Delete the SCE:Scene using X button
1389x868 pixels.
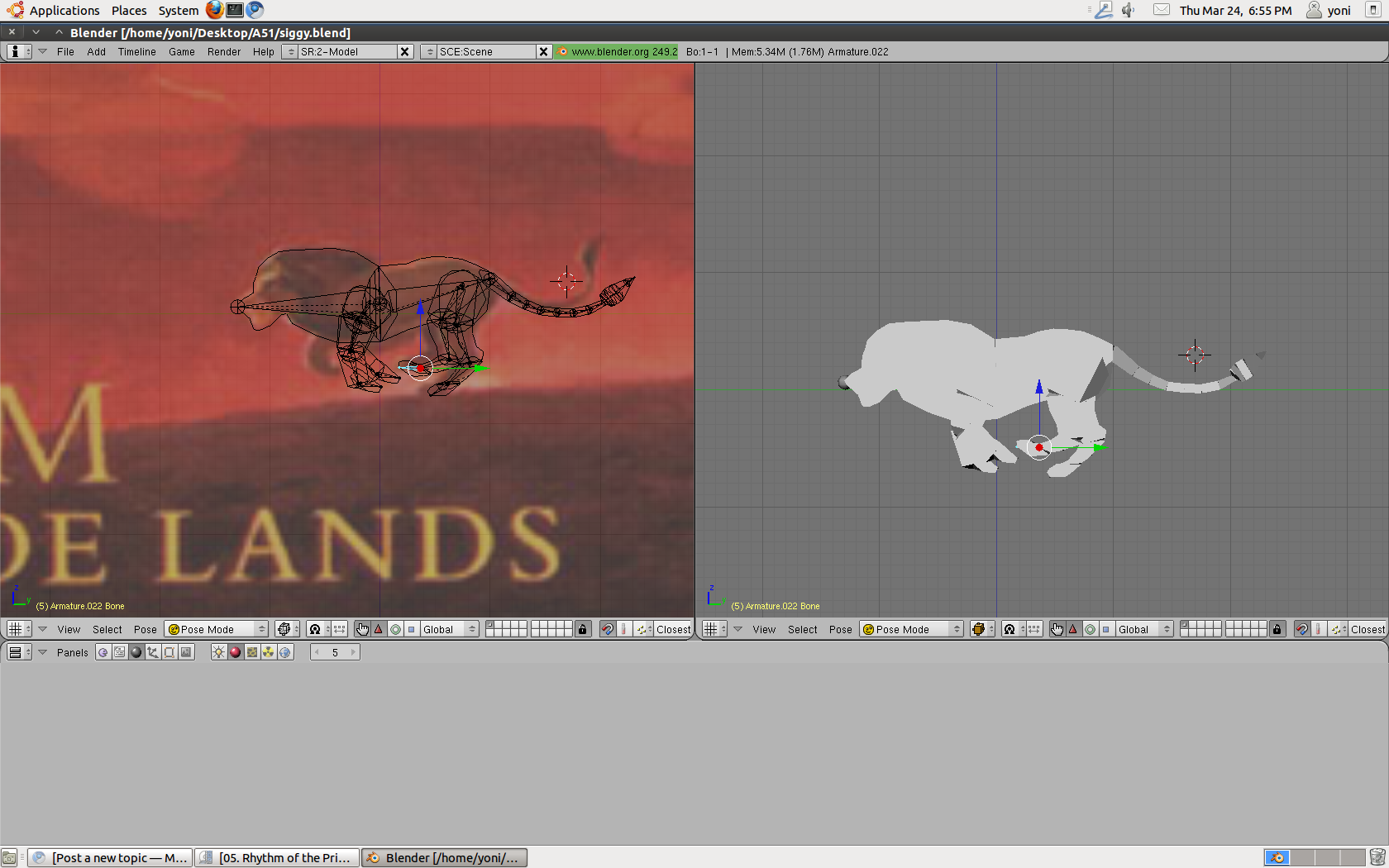click(x=543, y=51)
